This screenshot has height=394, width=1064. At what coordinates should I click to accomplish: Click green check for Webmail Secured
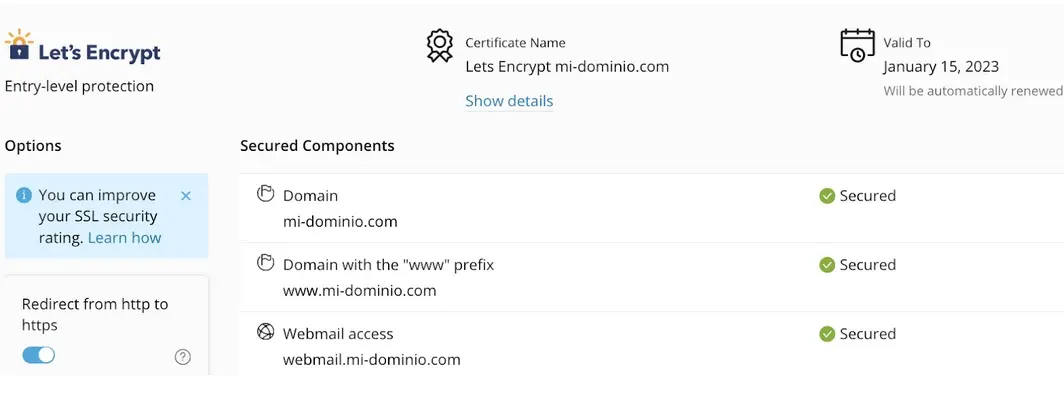(x=826, y=334)
